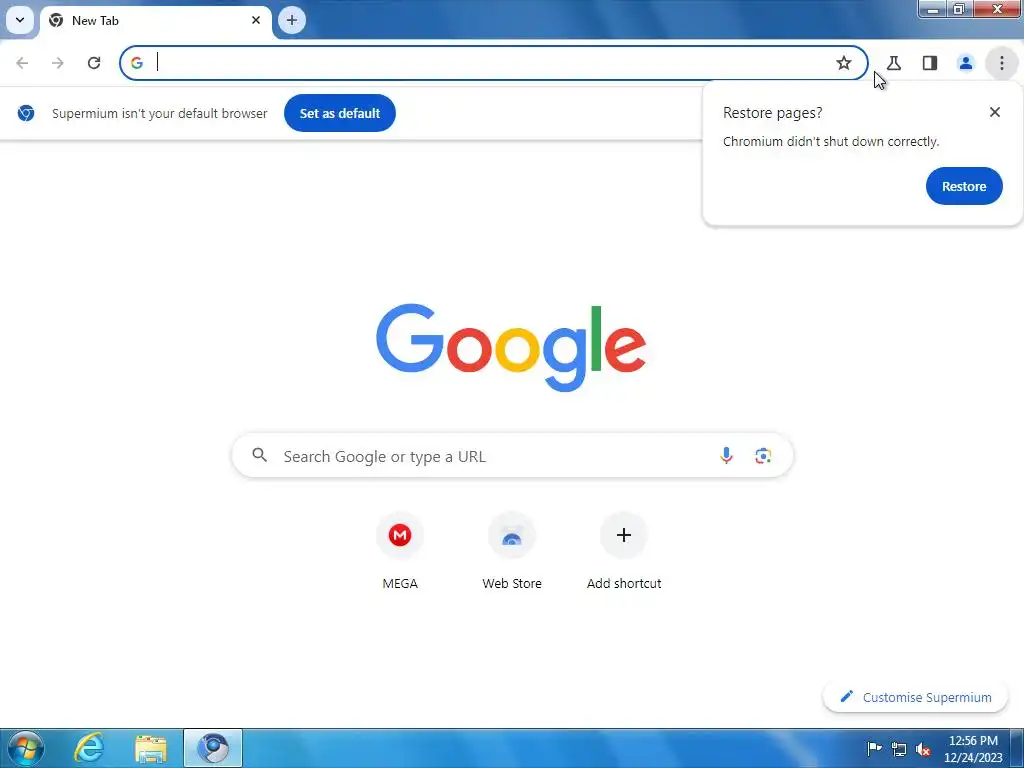
Task: Open the MEGA shortcut
Action: pyautogui.click(x=400, y=552)
